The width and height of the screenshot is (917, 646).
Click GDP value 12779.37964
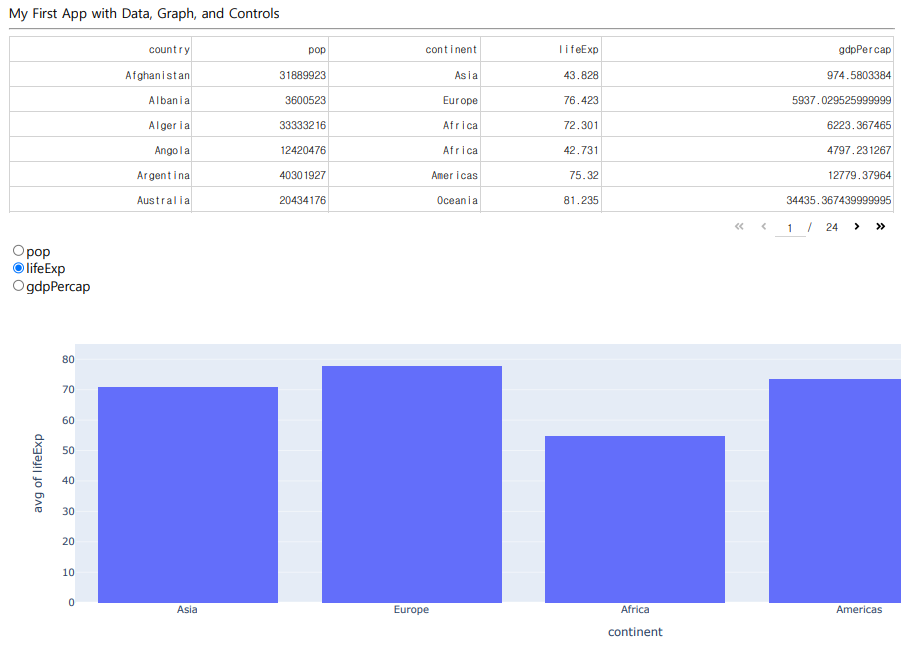pos(747,175)
